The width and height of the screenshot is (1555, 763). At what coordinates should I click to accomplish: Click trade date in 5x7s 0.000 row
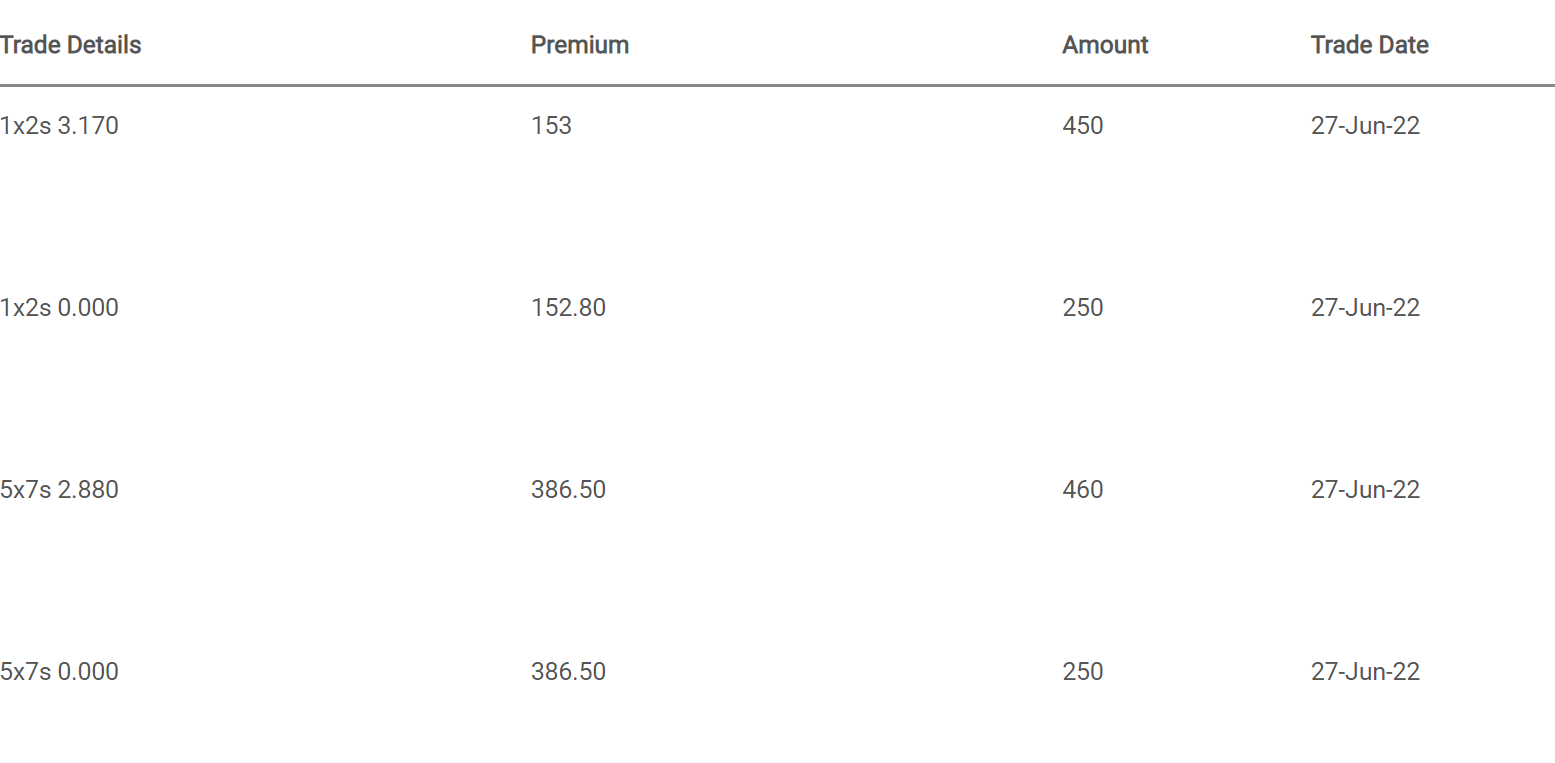pyautogui.click(x=1366, y=672)
